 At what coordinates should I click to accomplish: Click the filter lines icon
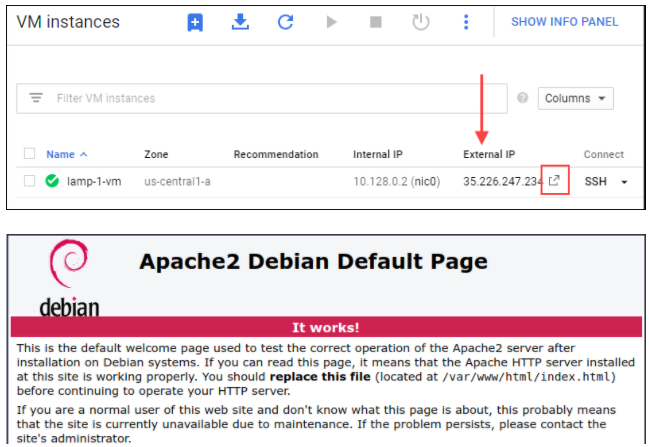coord(36,98)
